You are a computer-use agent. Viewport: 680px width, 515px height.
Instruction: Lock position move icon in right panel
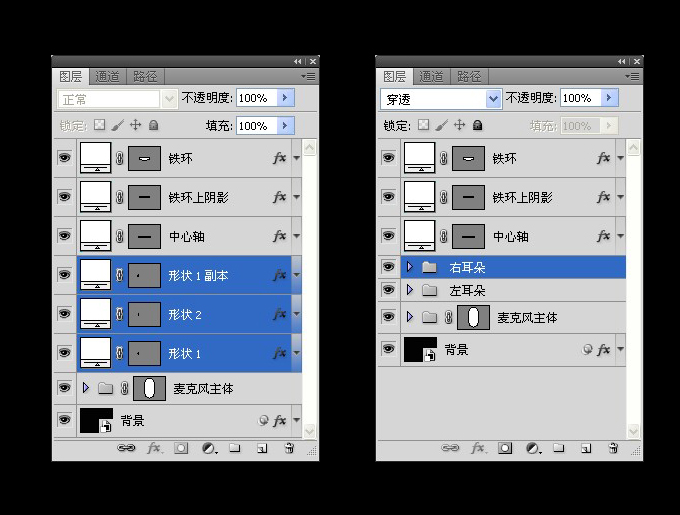(x=460, y=125)
